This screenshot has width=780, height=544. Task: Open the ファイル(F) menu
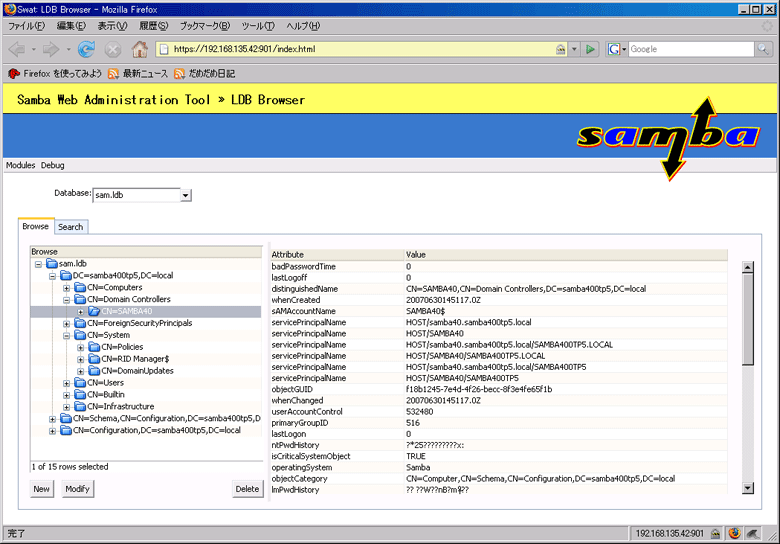pyautogui.click(x=26, y=26)
